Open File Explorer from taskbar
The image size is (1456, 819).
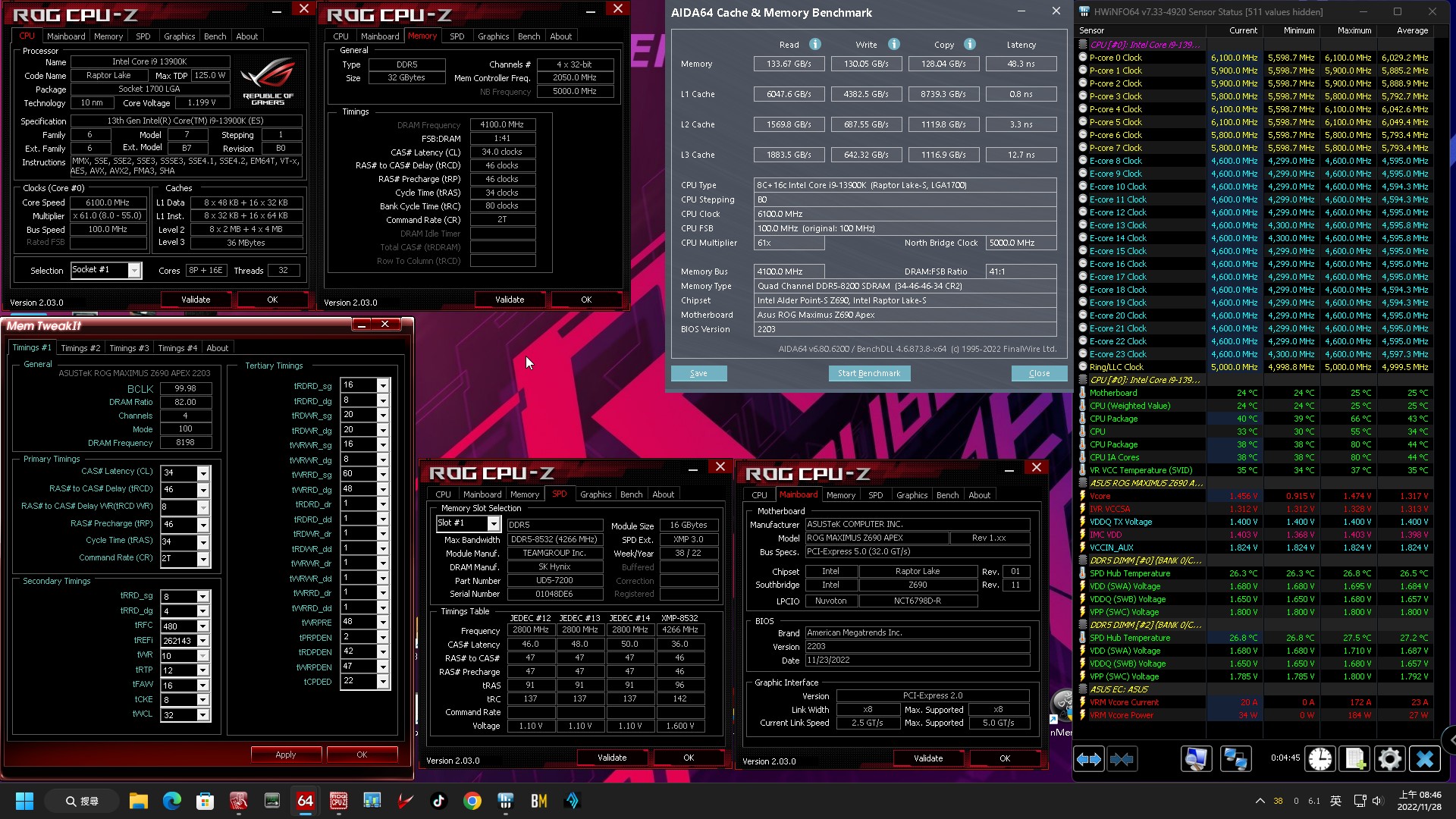[x=138, y=801]
